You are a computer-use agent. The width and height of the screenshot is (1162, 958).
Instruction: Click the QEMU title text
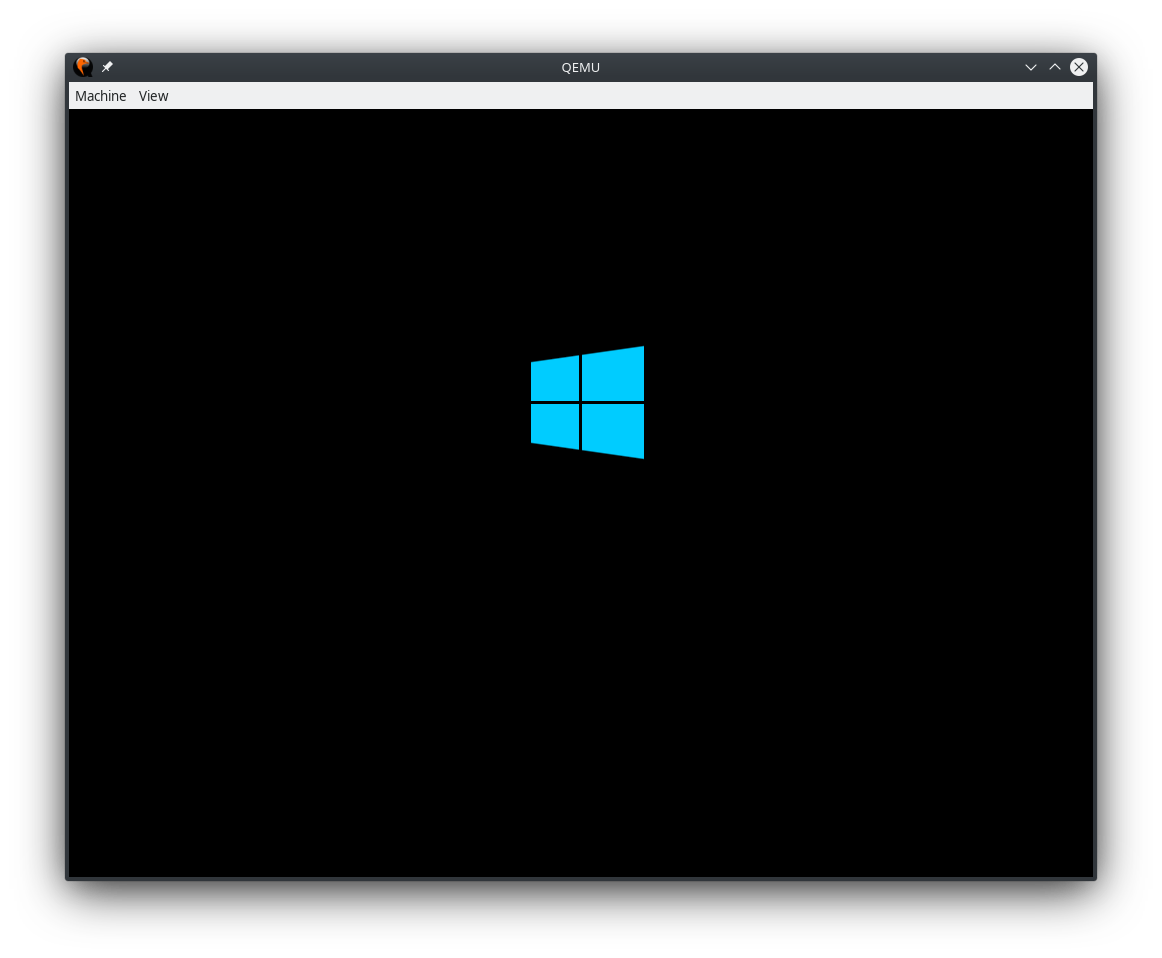click(580, 67)
